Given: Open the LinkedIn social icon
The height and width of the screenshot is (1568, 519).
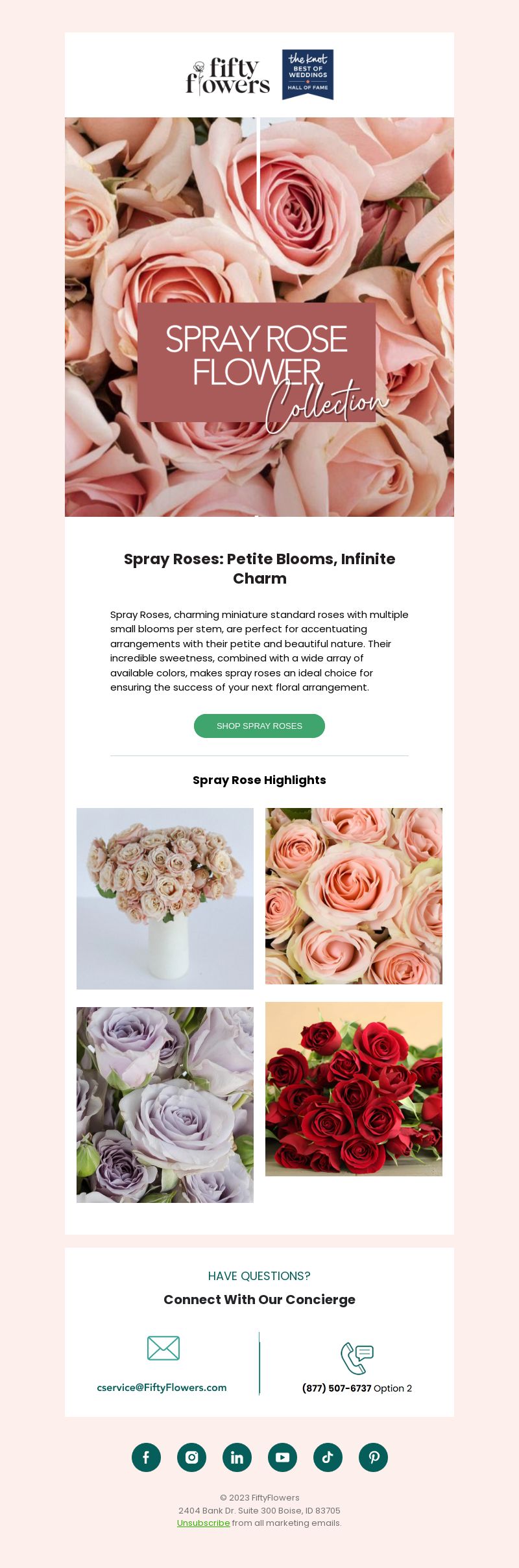Looking at the screenshot, I should pyautogui.click(x=237, y=1457).
